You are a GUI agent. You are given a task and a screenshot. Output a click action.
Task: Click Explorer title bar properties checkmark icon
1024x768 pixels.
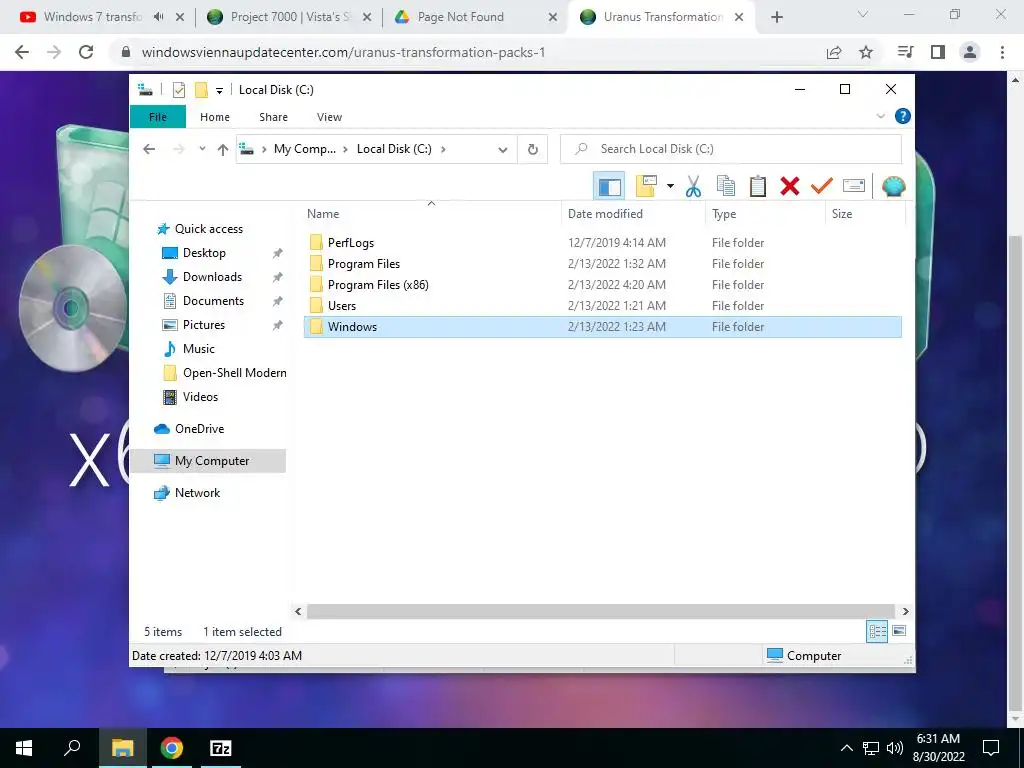point(178,90)
